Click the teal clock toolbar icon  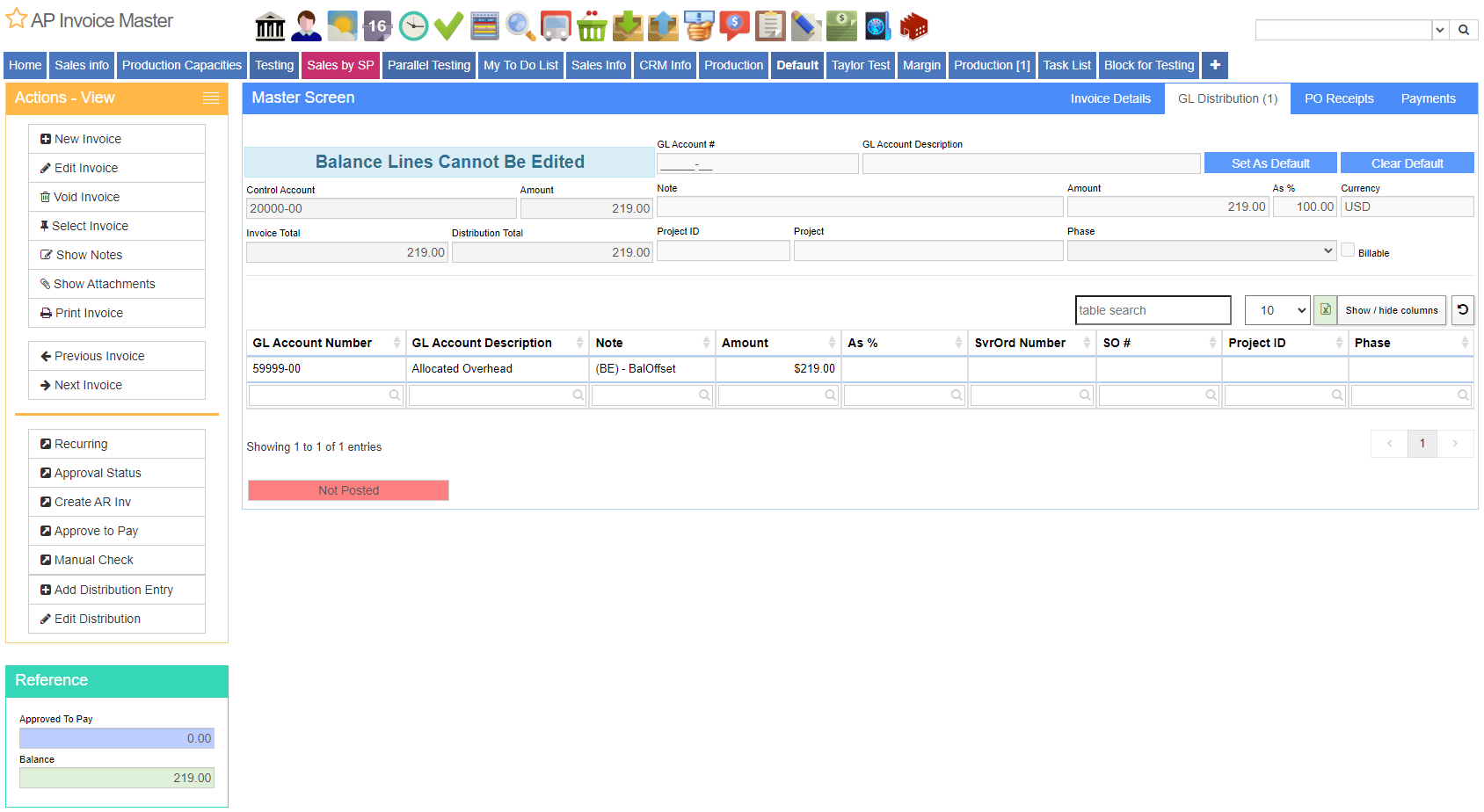coord(413,26)
